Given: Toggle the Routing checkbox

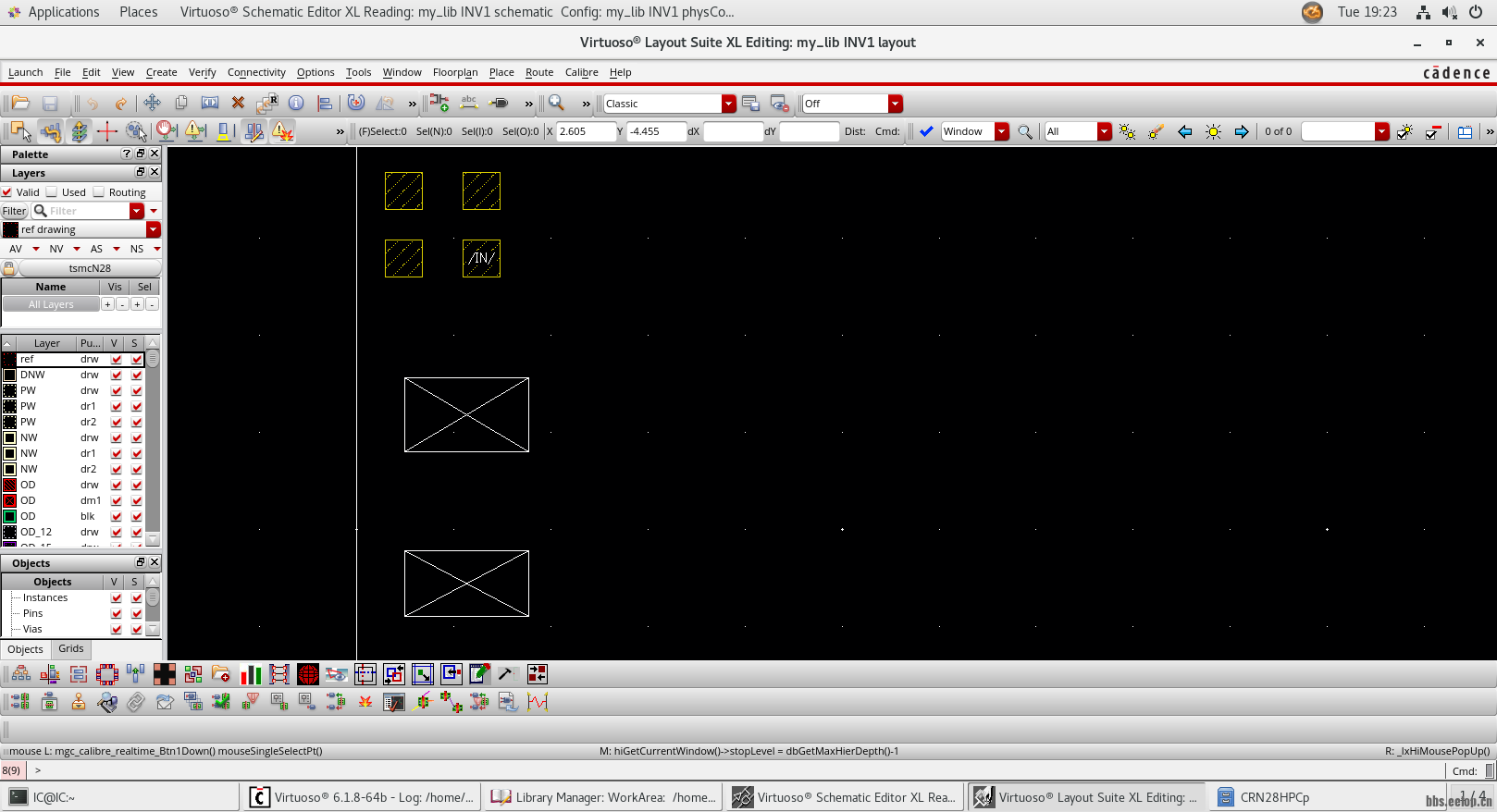Looking at the screenshot, I should (99, 192).
